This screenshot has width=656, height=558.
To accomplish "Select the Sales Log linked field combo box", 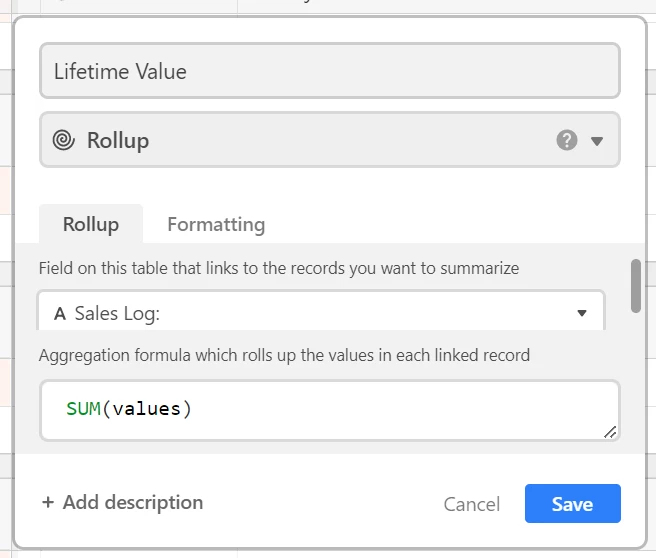I will click(321, 311).
